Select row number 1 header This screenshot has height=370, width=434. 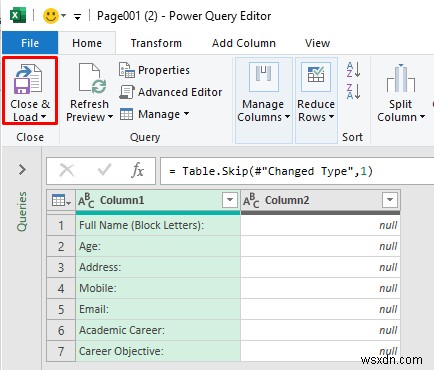61,226
